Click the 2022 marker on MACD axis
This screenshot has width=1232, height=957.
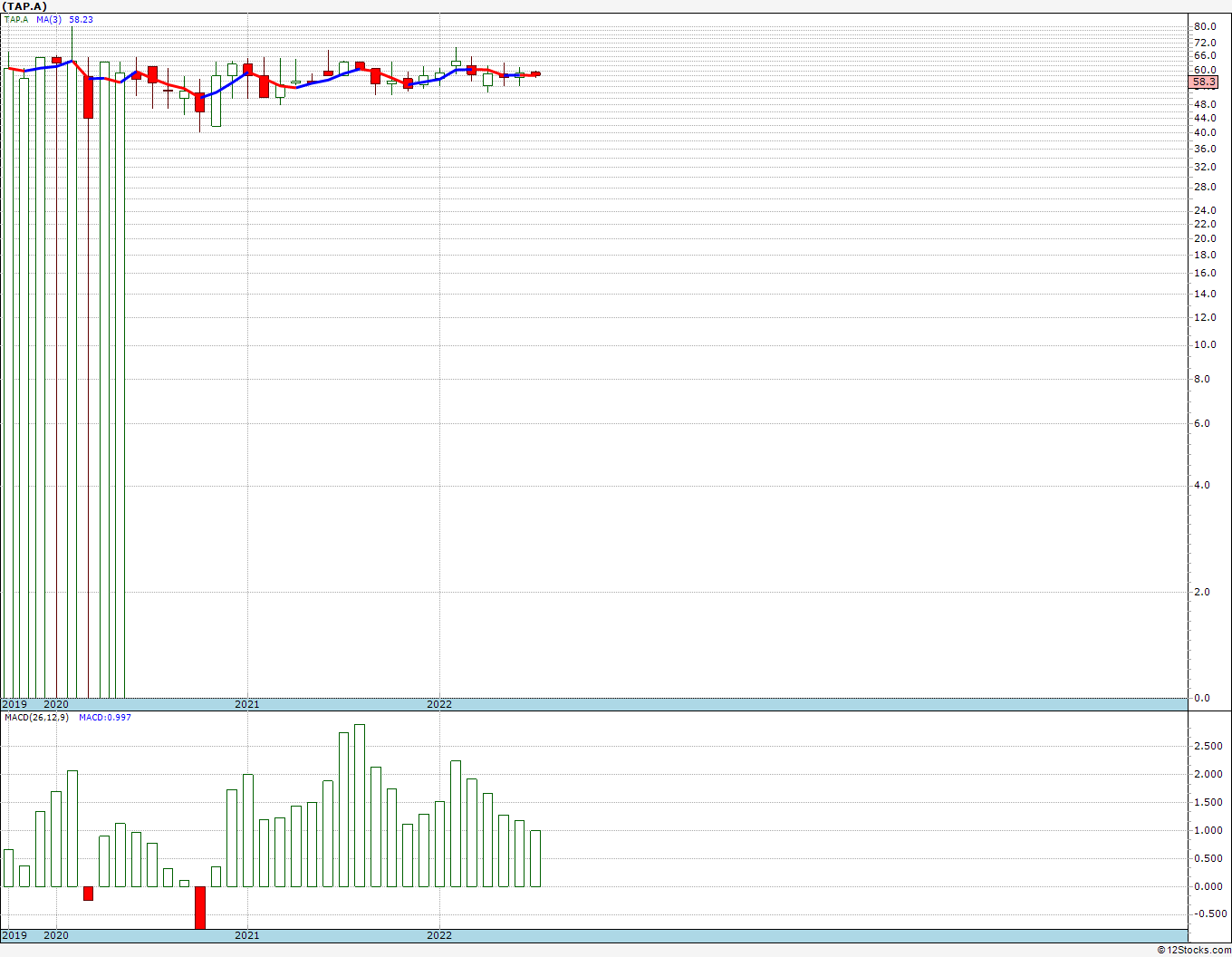click(439, 935)
